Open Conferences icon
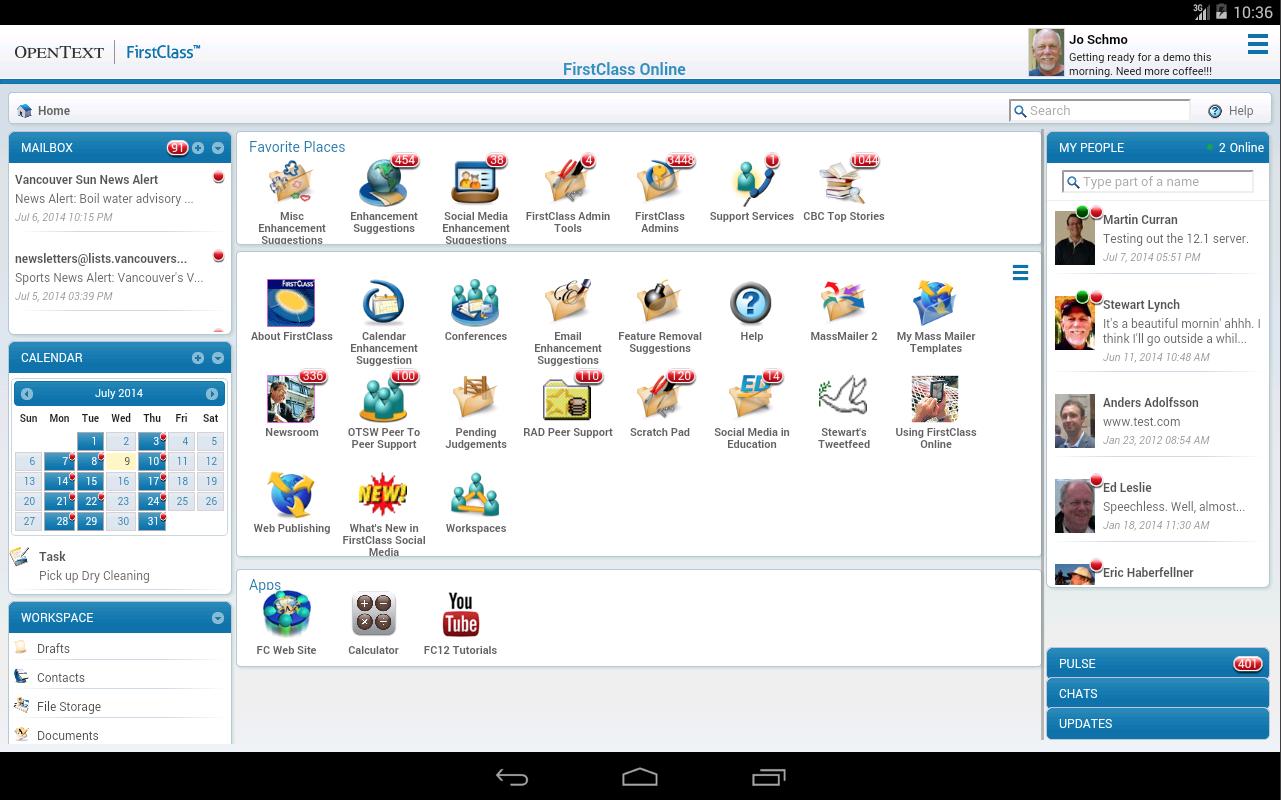The height and width of the screenshot is (800, 1281). pos(476,303)
